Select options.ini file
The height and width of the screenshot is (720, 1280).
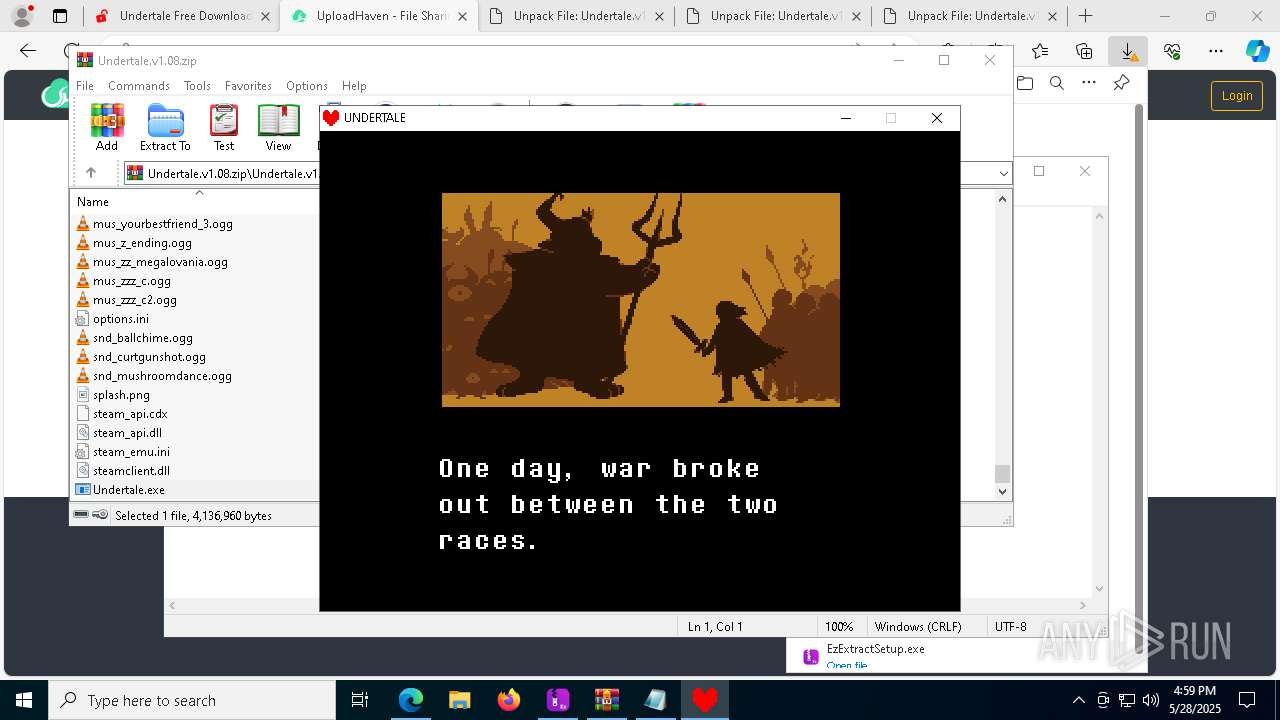click(121, 319)
